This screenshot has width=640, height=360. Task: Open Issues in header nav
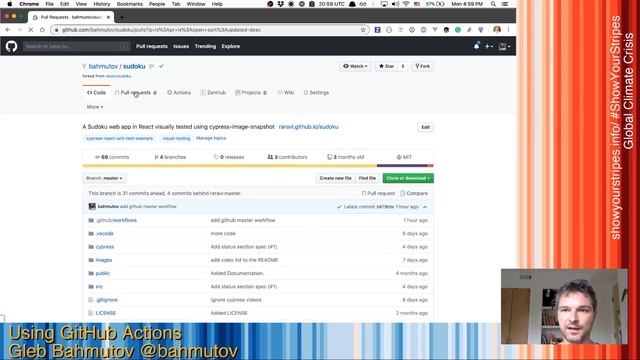point(181,47)
